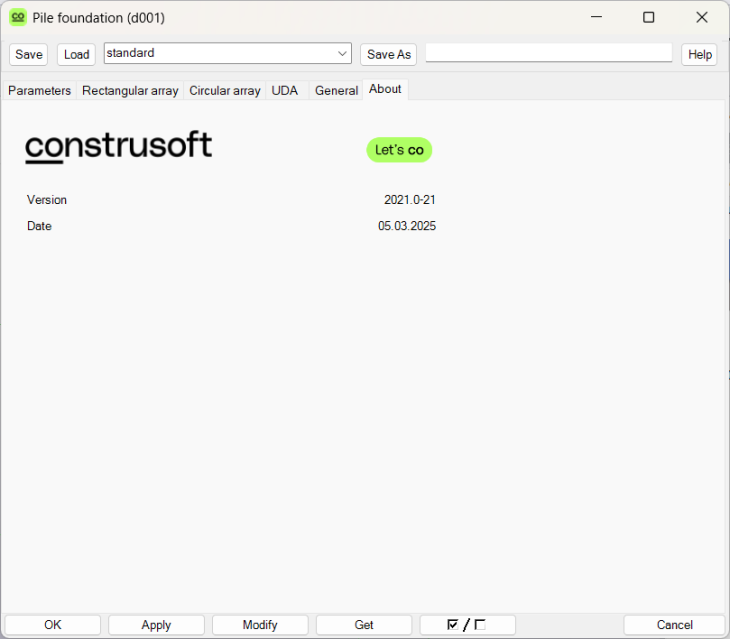Click the Save As button
This screenshot has width=730, height=639.
(x=388, y=54)
